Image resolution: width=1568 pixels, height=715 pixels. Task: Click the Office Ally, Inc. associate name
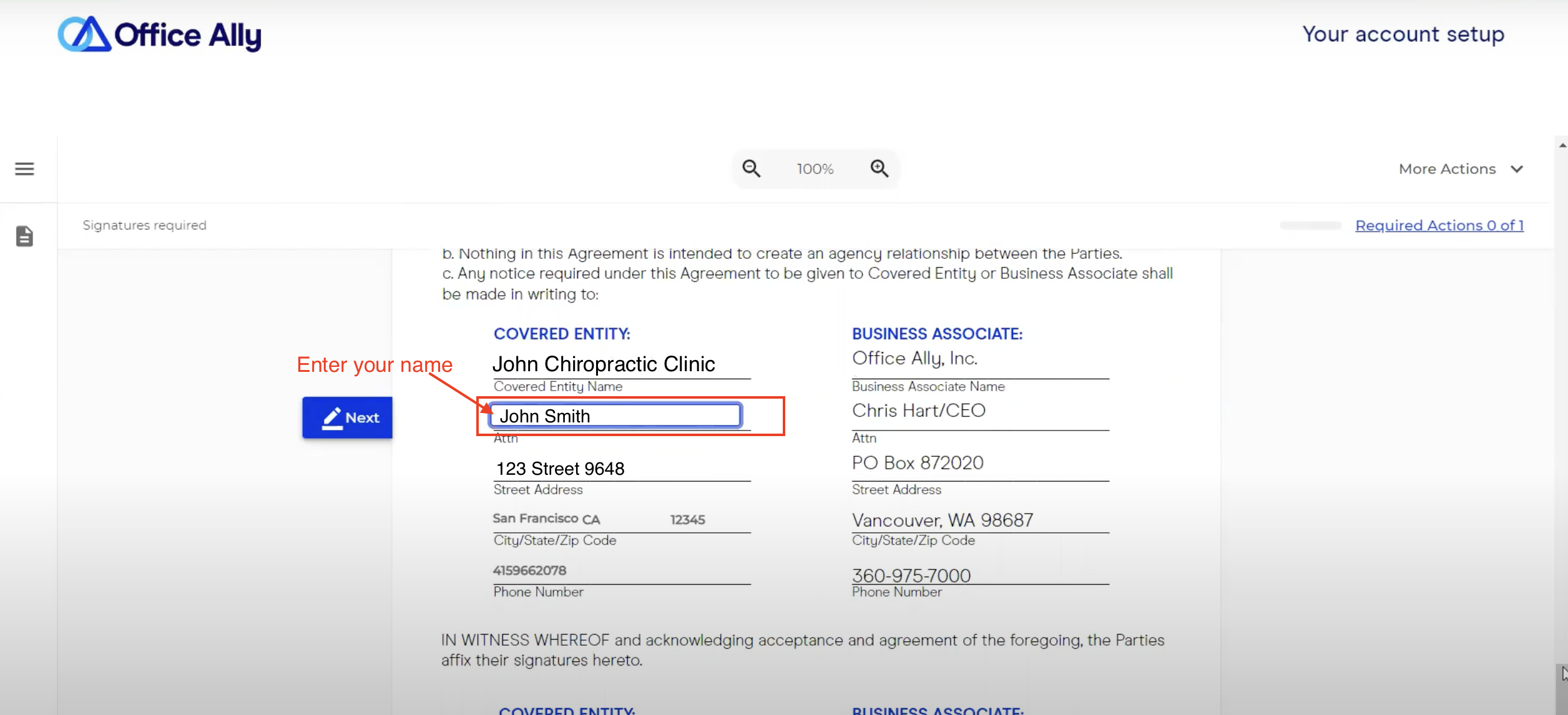pos(914,359)
